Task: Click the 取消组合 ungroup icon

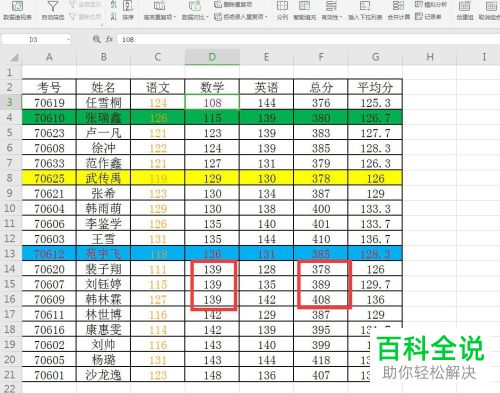Action: click(x=491, y=6)
